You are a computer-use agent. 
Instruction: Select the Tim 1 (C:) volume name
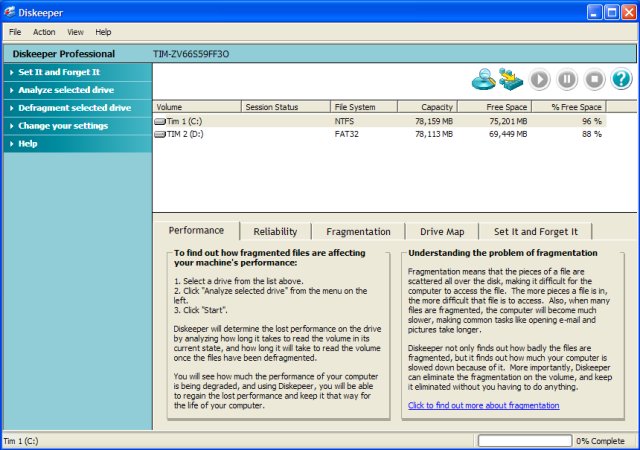coord(184,121)
